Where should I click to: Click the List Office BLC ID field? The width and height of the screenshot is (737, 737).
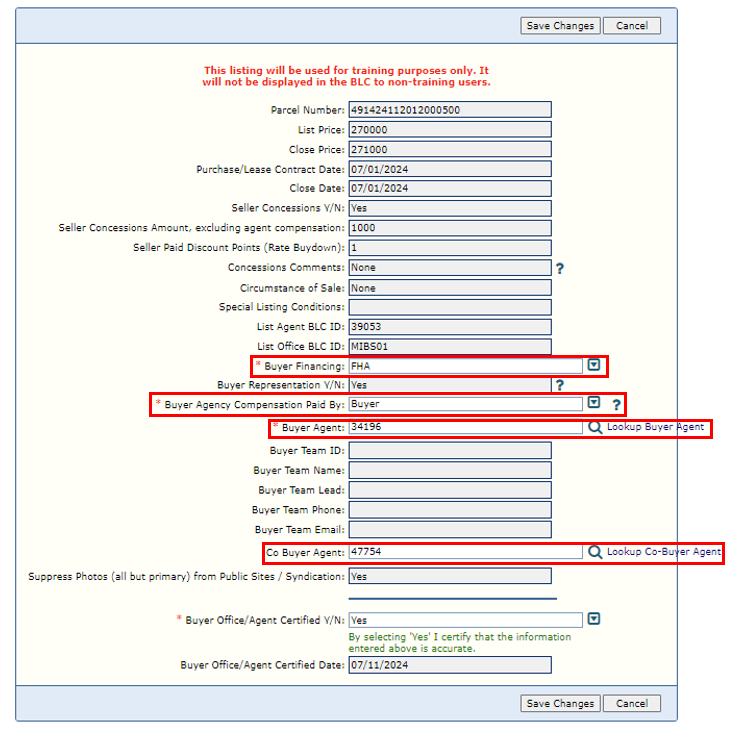[x=450, y=347]
